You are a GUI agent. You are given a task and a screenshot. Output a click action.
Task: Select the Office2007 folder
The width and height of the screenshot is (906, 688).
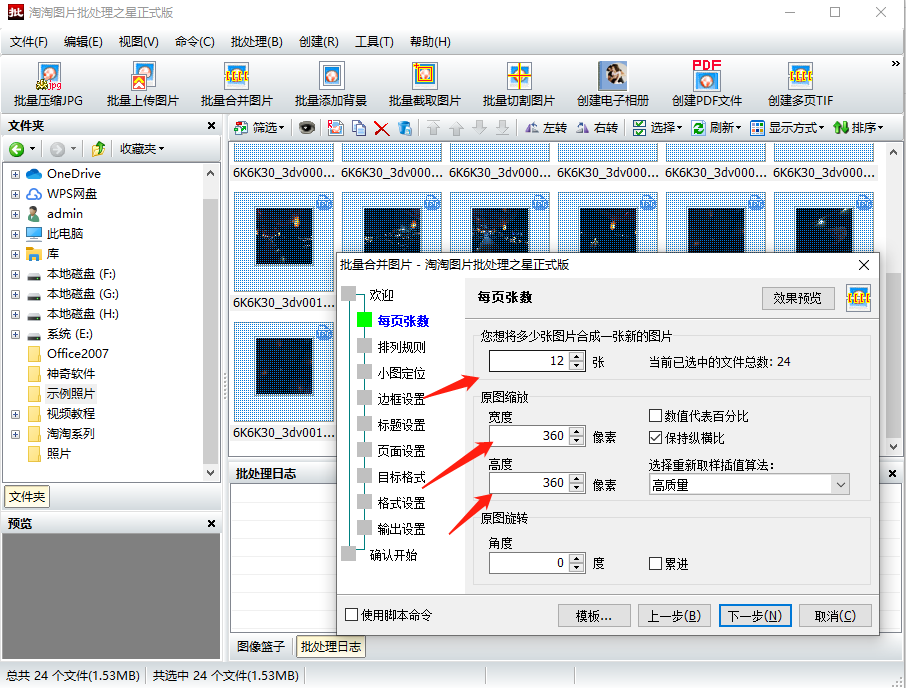point(77,354)
